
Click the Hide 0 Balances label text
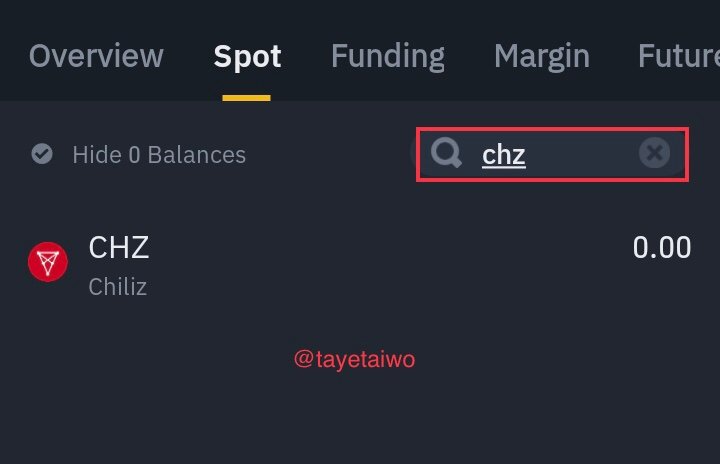[x=159, y=155]
